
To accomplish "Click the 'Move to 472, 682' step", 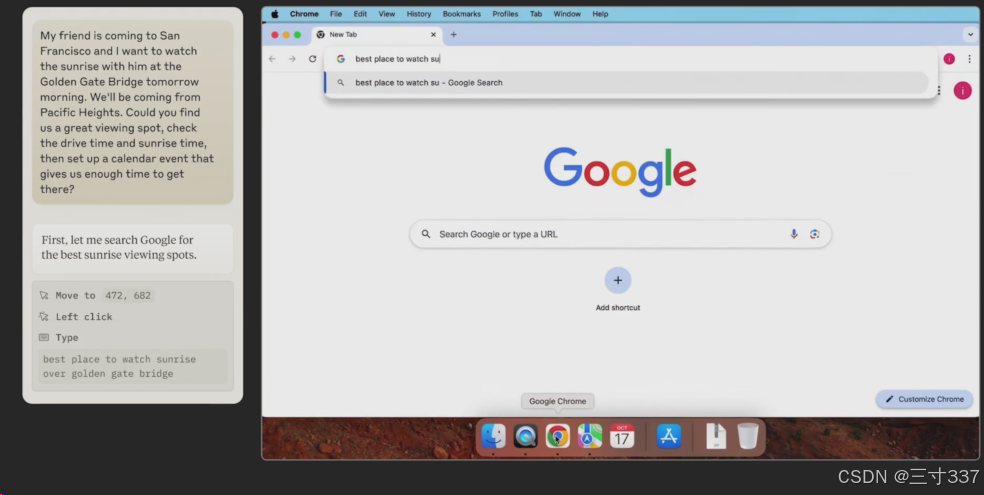I will point(96,295).
